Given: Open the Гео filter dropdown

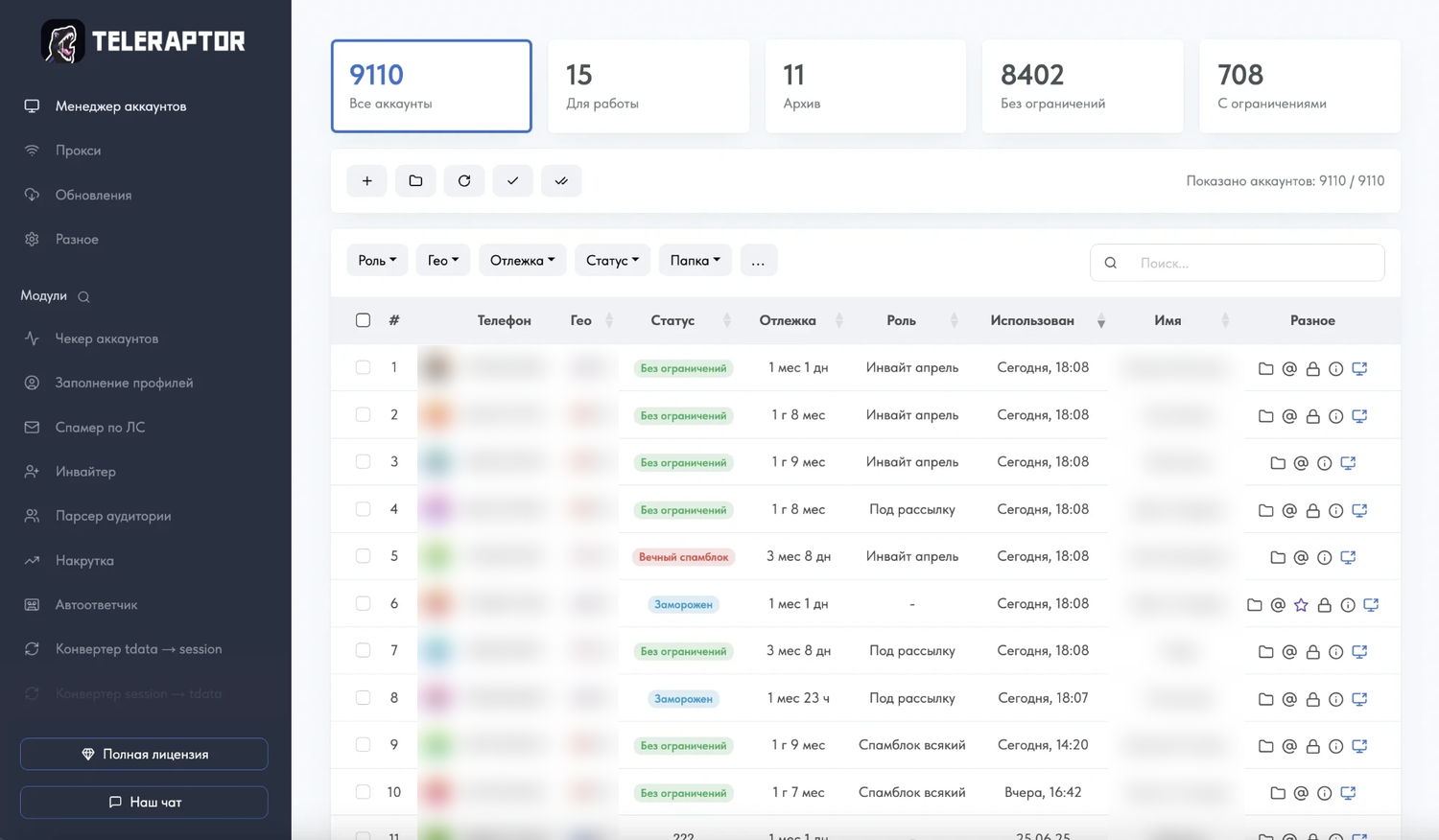Looking at the screenshot, I should pyautogui.click(x=443, y=260).
